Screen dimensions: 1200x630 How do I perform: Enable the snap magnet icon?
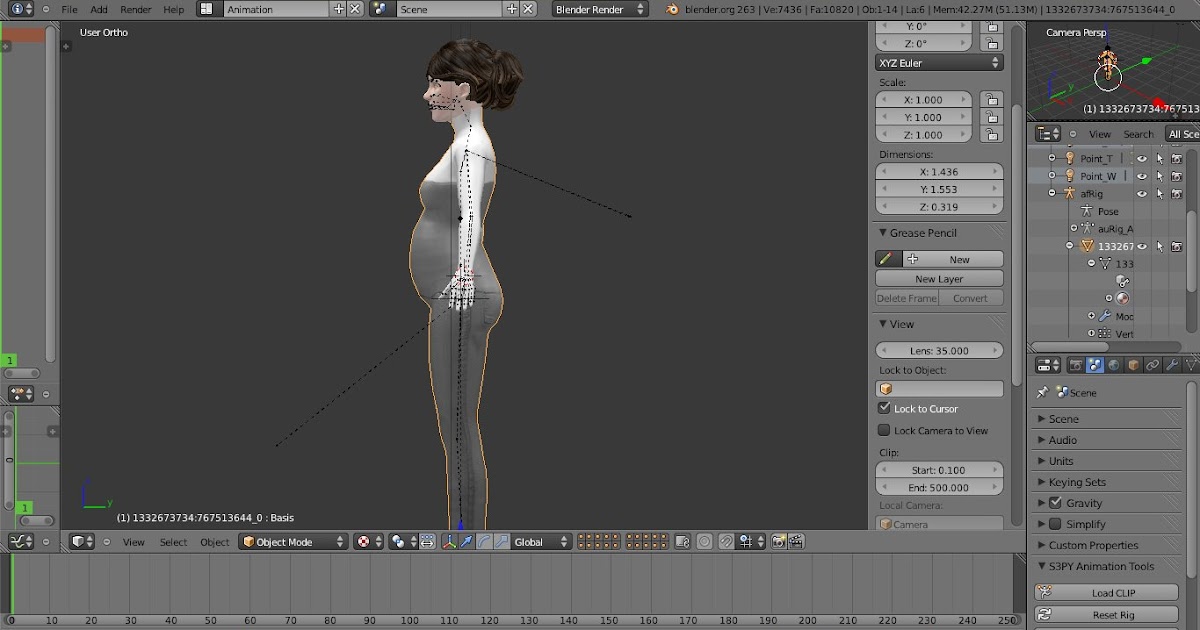click(x=728, y=541)
